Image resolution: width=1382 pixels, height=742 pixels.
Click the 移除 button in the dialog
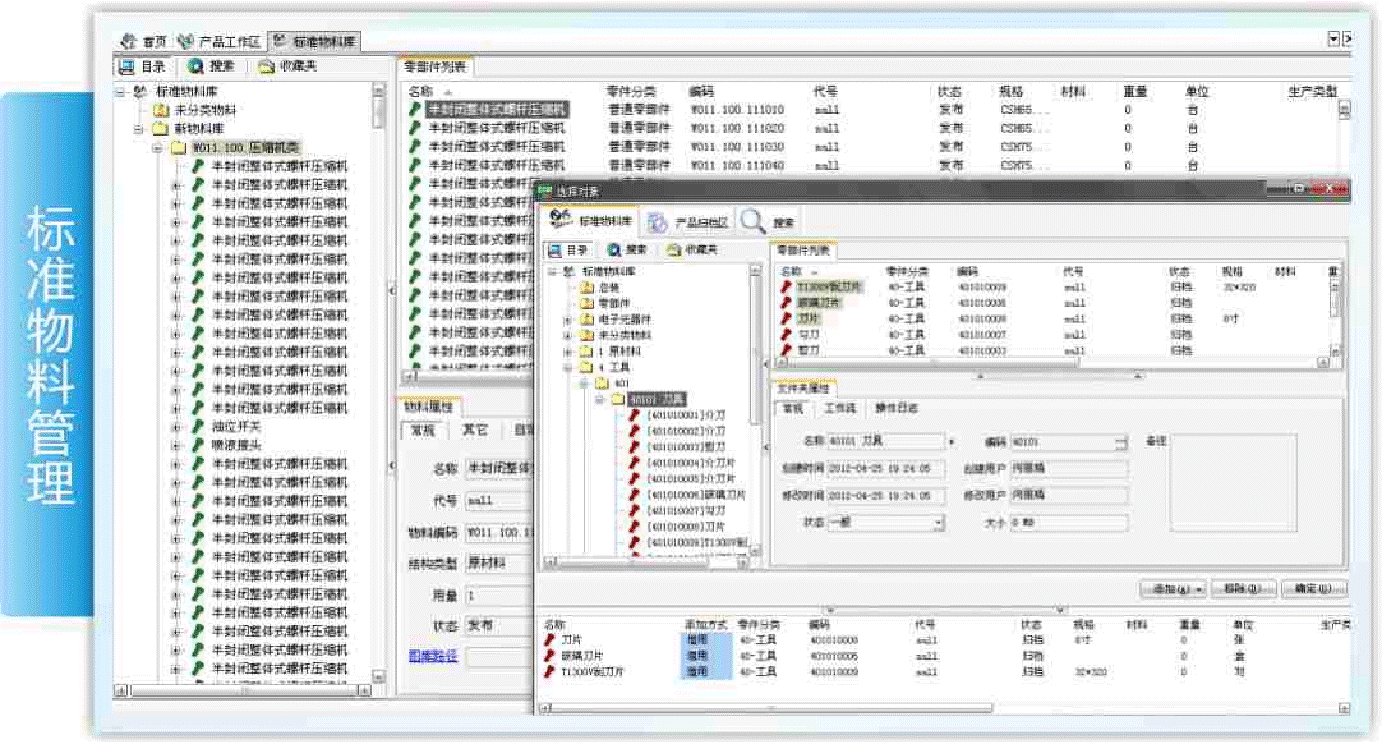coord(1242,589)
